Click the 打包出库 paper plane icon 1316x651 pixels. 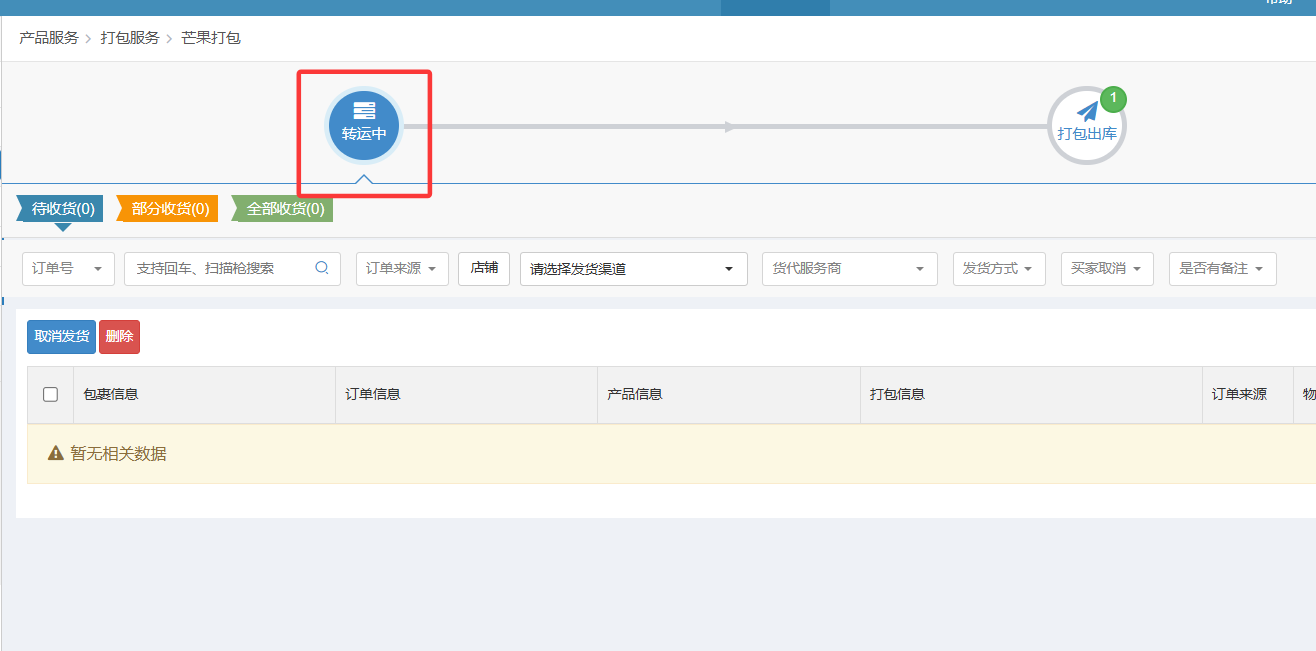point(1086,111)
